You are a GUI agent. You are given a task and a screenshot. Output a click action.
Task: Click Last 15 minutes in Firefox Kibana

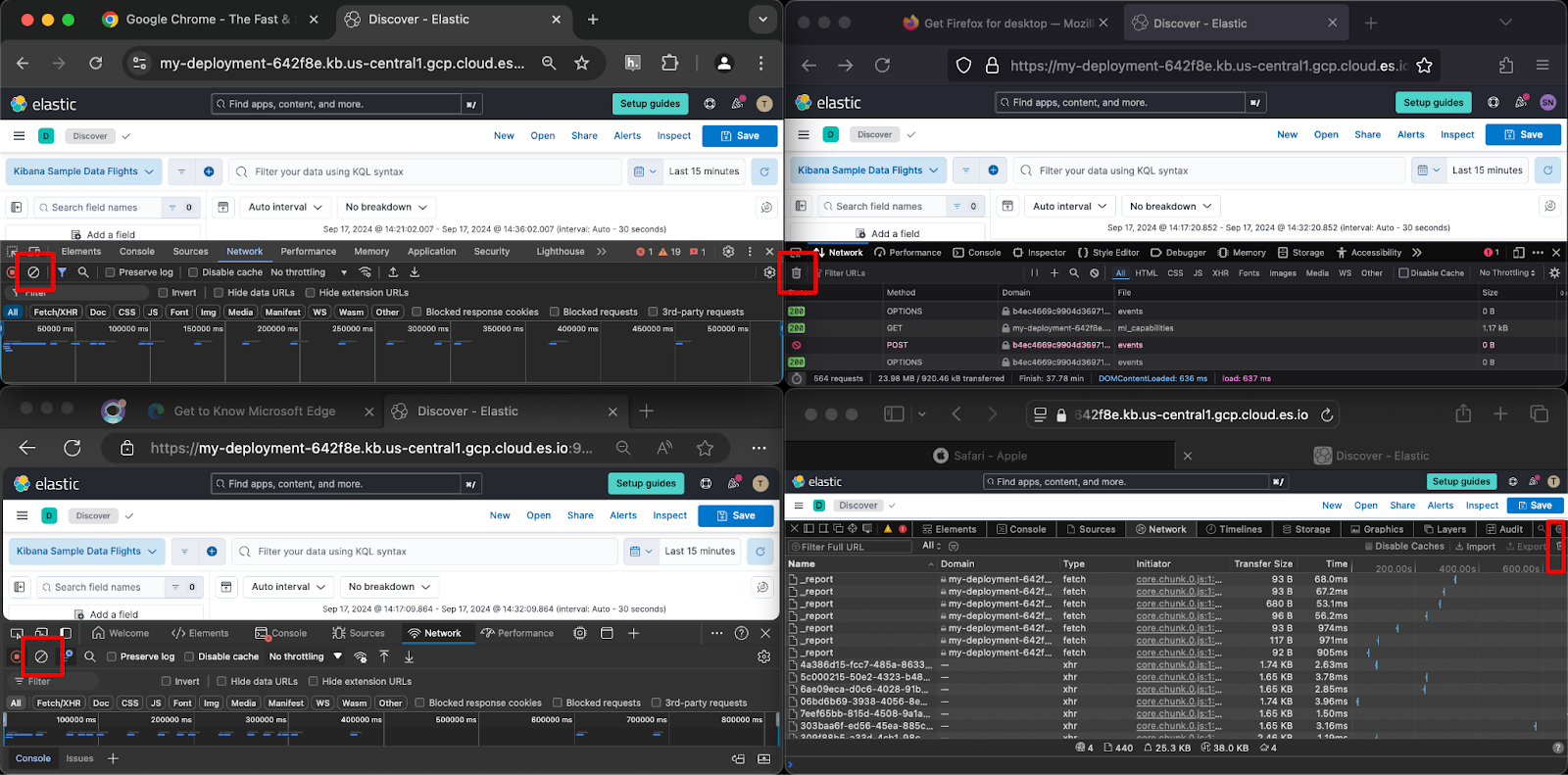pyautogui.click(x=1487, y=170)
